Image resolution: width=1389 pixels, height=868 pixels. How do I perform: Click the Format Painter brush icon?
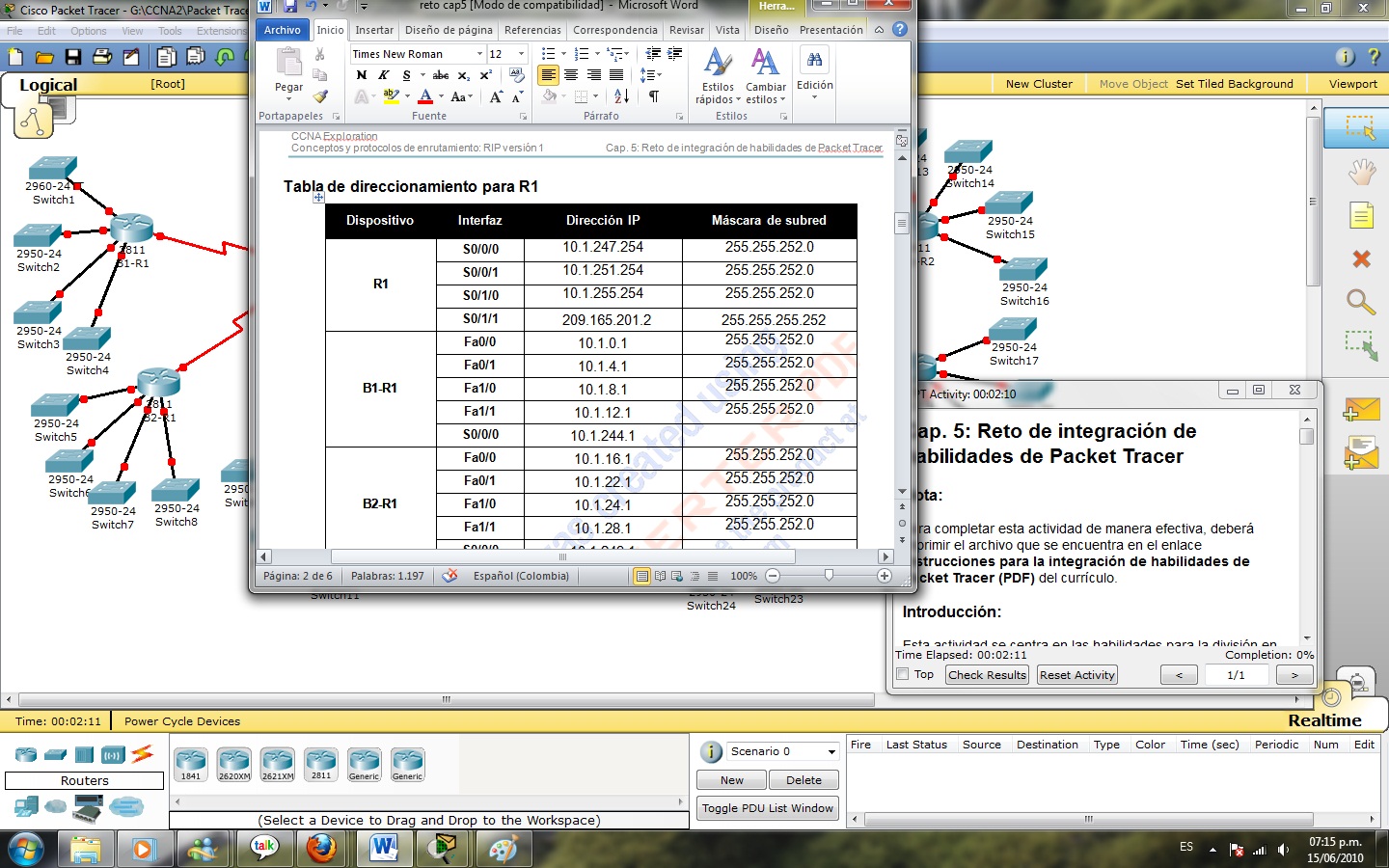[x=320, y=96]
